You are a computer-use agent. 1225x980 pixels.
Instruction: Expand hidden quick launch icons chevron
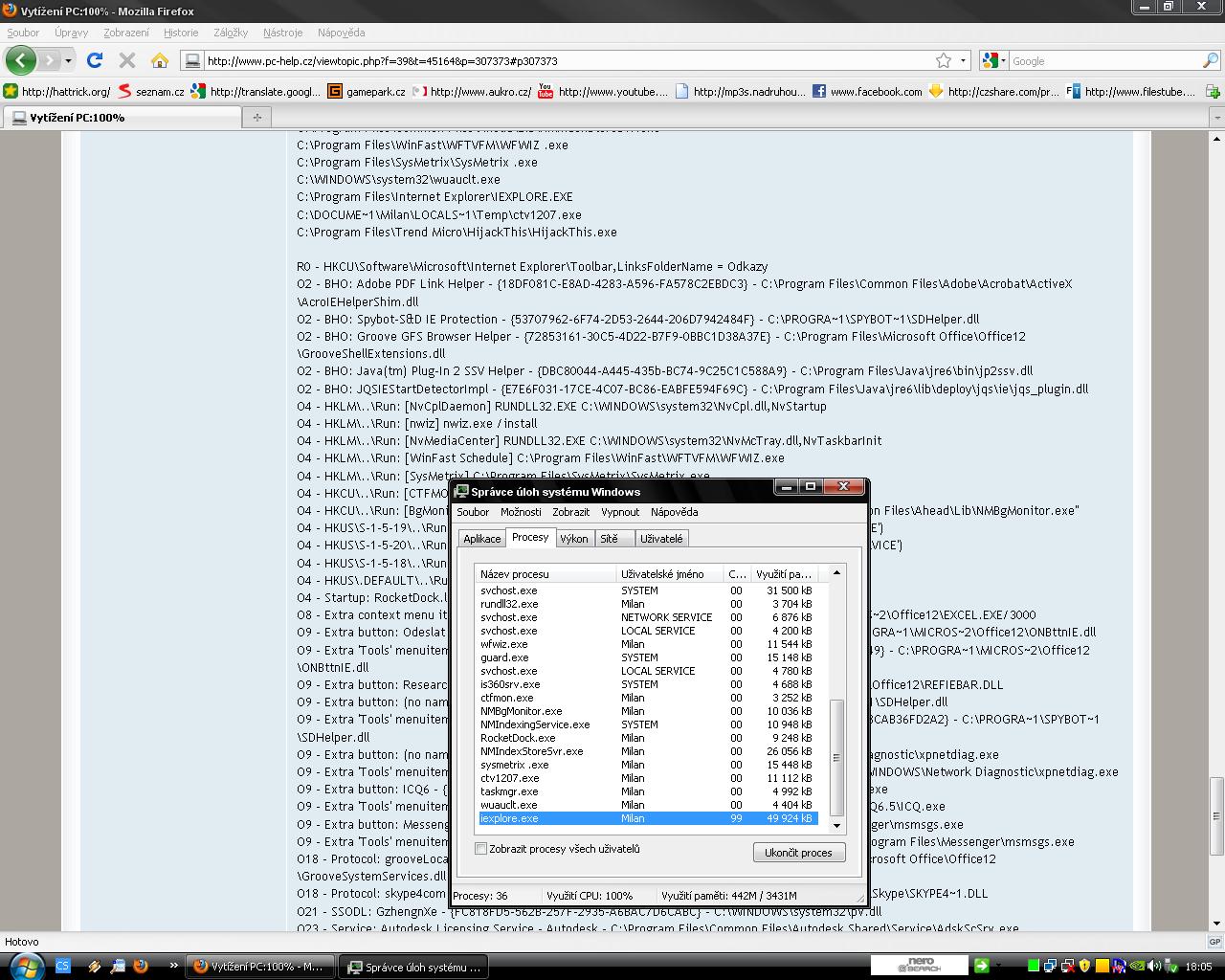coord(173,966)
